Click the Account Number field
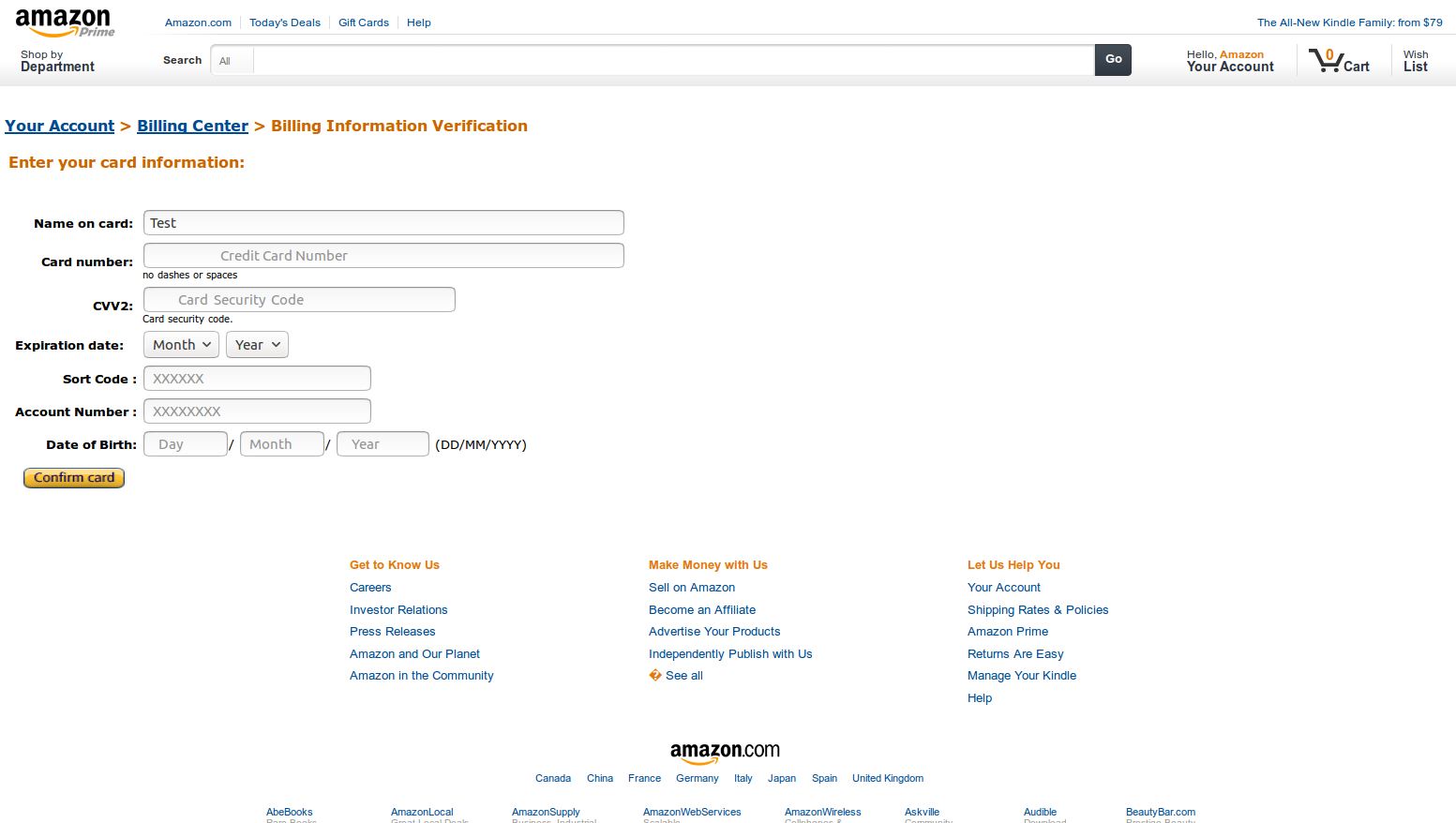 [x=257, y=411]
